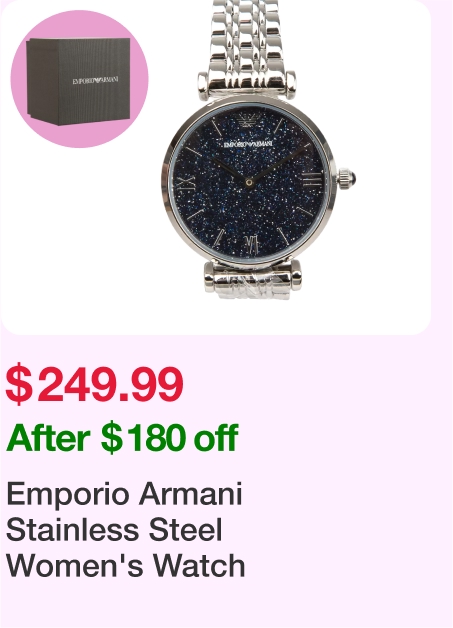Click the Emporio Armani logo on the box
The width and height of the screenshot is (453, 628).
pyautogui.click(x=95, y=81)
